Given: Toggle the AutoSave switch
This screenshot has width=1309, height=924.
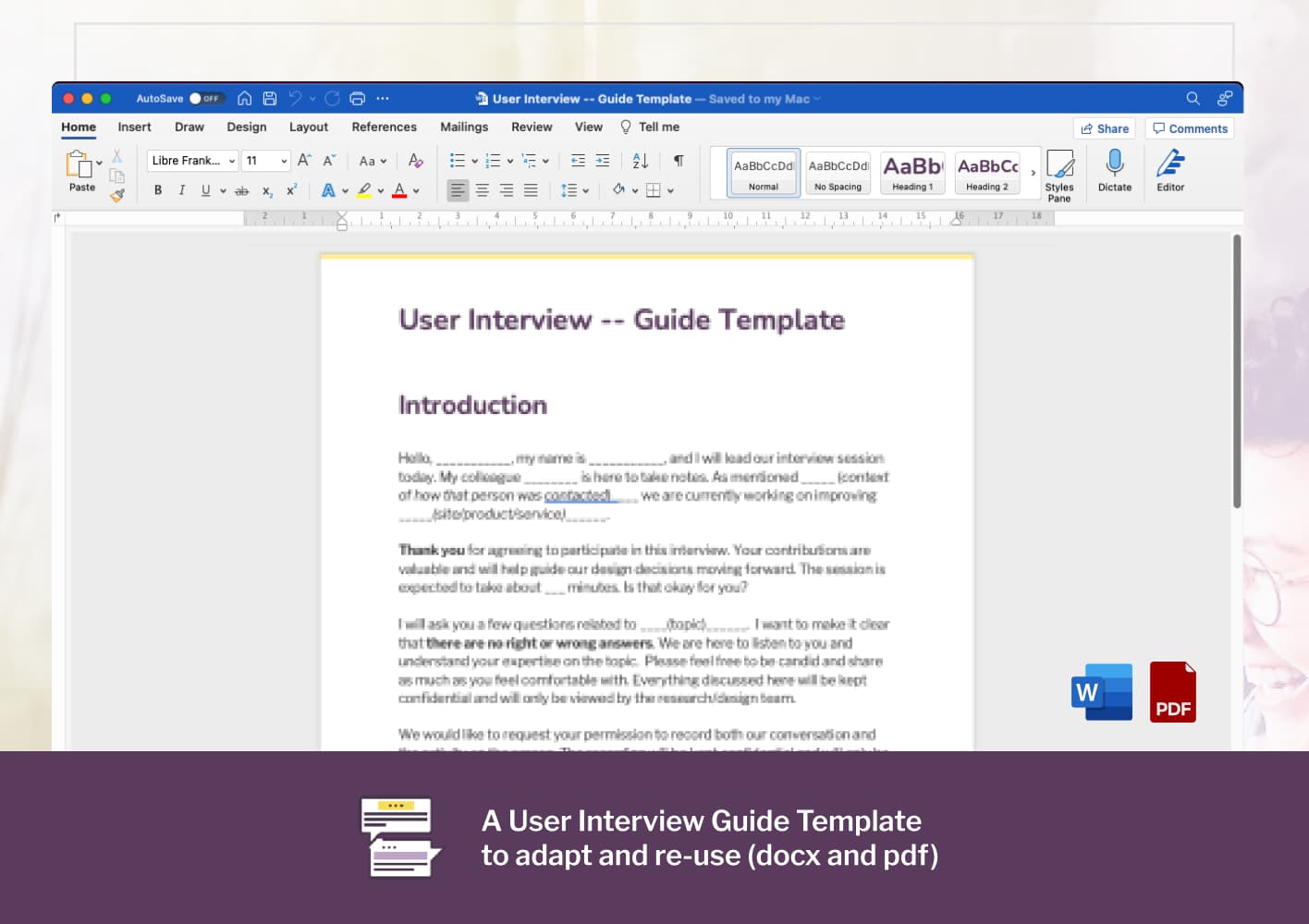Looking at the screenshot, I should (x=206, y=98).
